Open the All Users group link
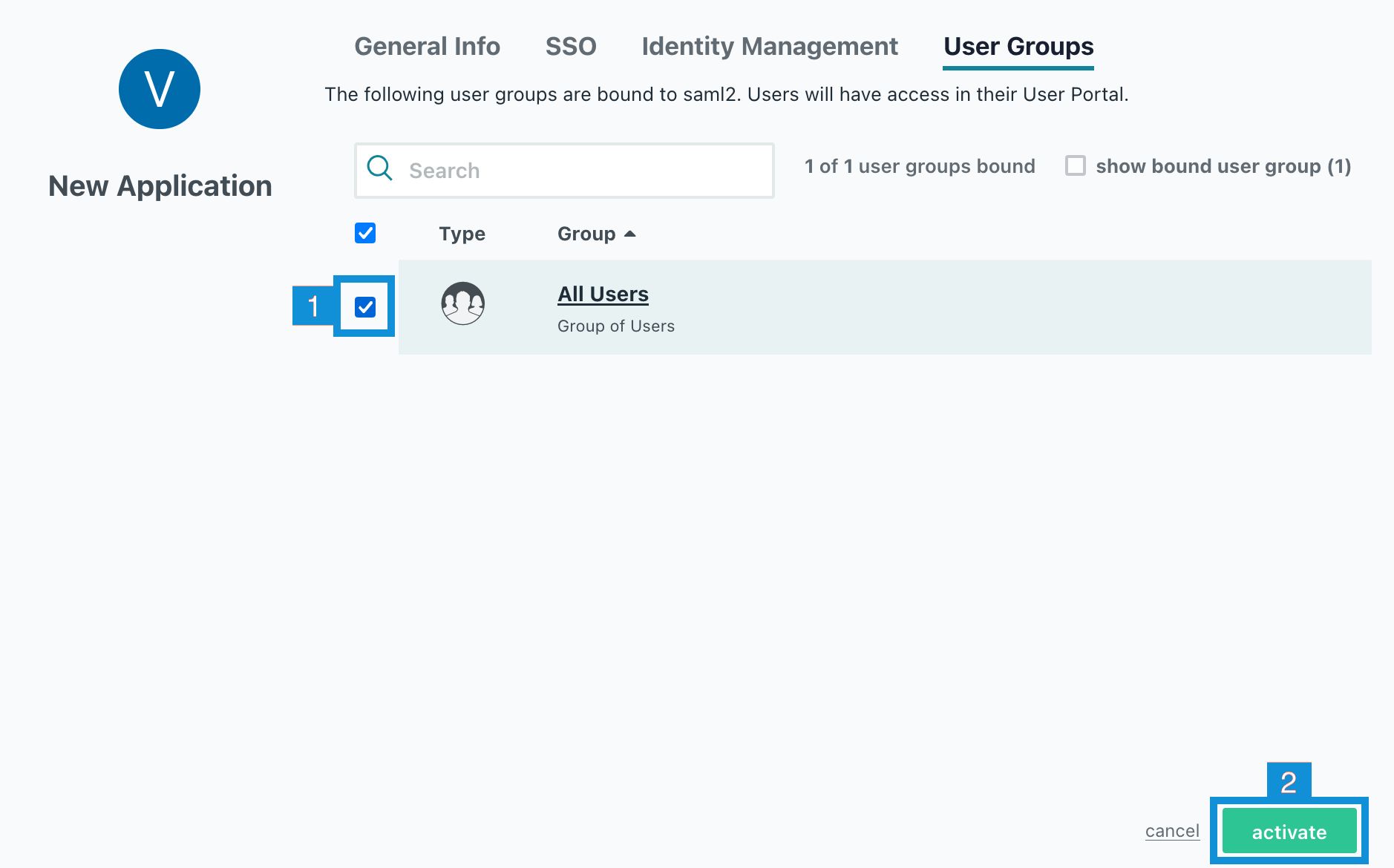This screenshot has width=1394, height=868. [603, 295]
